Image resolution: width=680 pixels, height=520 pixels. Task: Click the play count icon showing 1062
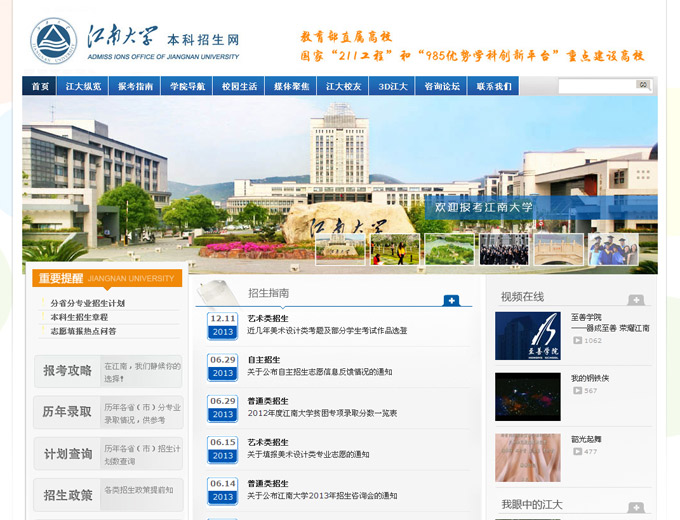[x=578, y=340]
